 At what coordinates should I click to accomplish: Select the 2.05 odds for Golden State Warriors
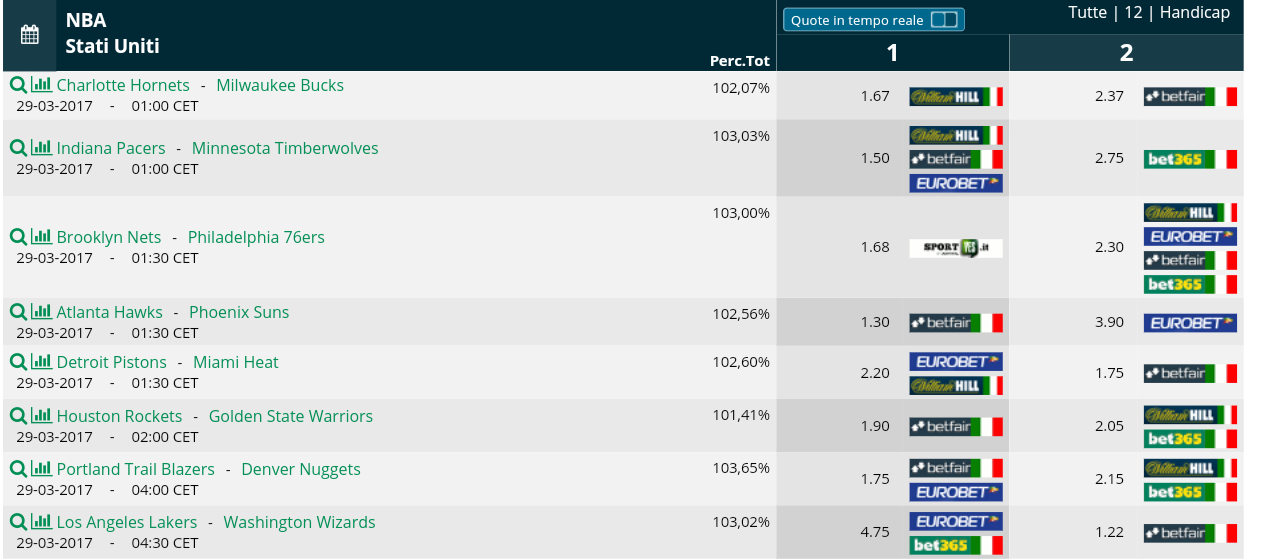point(1110,427)
